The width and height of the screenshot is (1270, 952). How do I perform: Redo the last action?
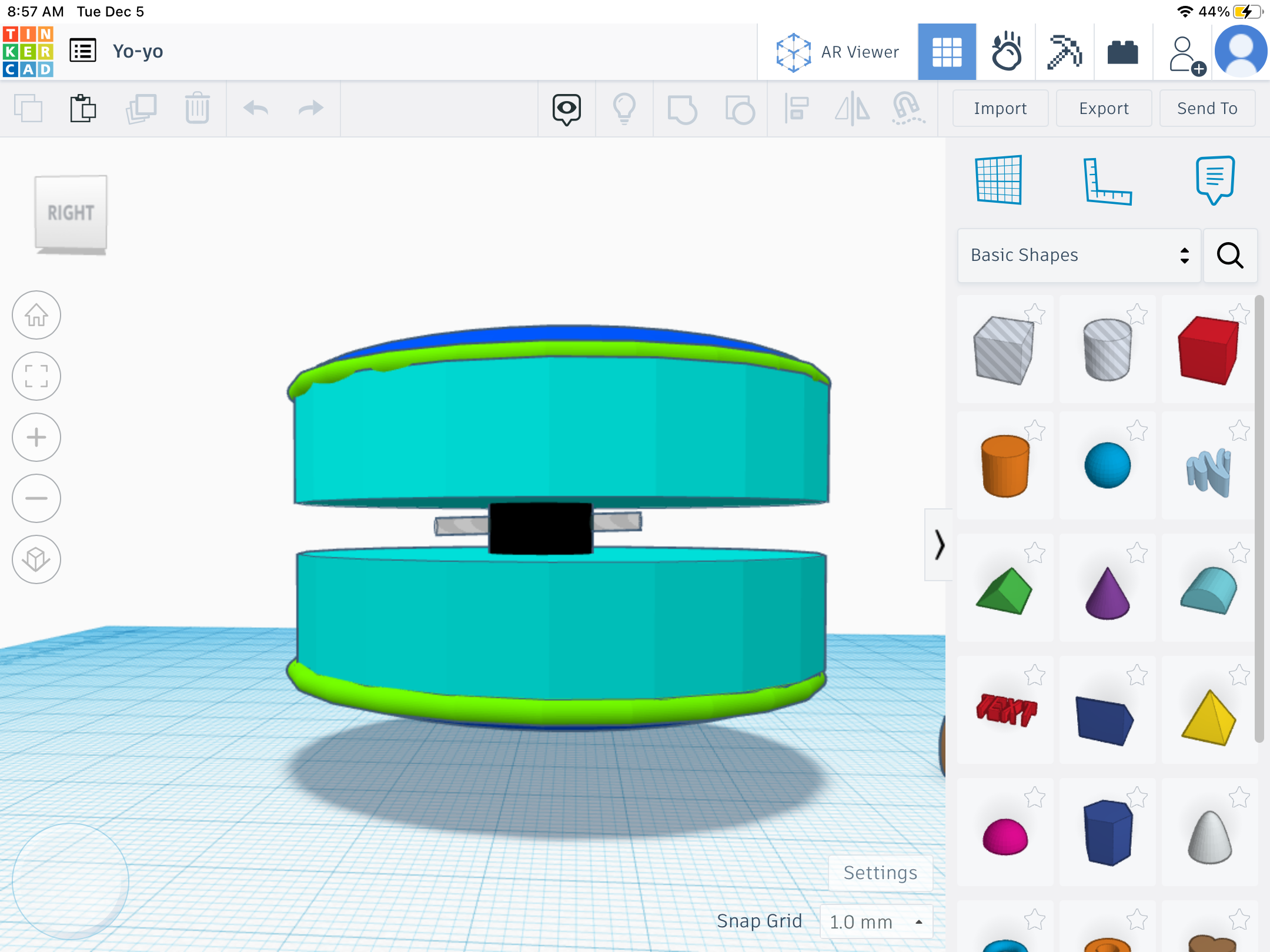tap(311, 108)
